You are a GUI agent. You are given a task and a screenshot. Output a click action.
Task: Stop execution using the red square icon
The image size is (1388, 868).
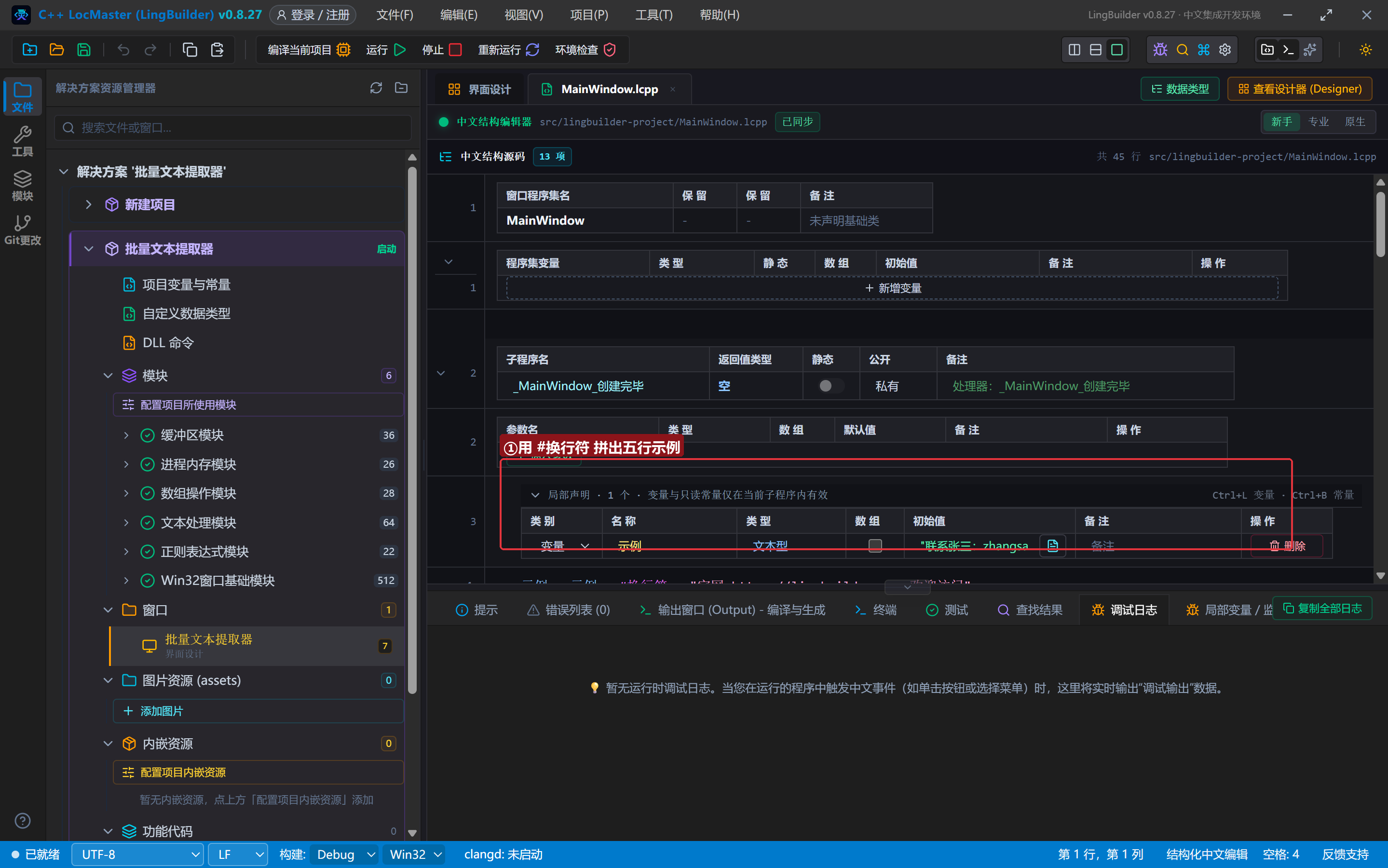tap(455, 50)
